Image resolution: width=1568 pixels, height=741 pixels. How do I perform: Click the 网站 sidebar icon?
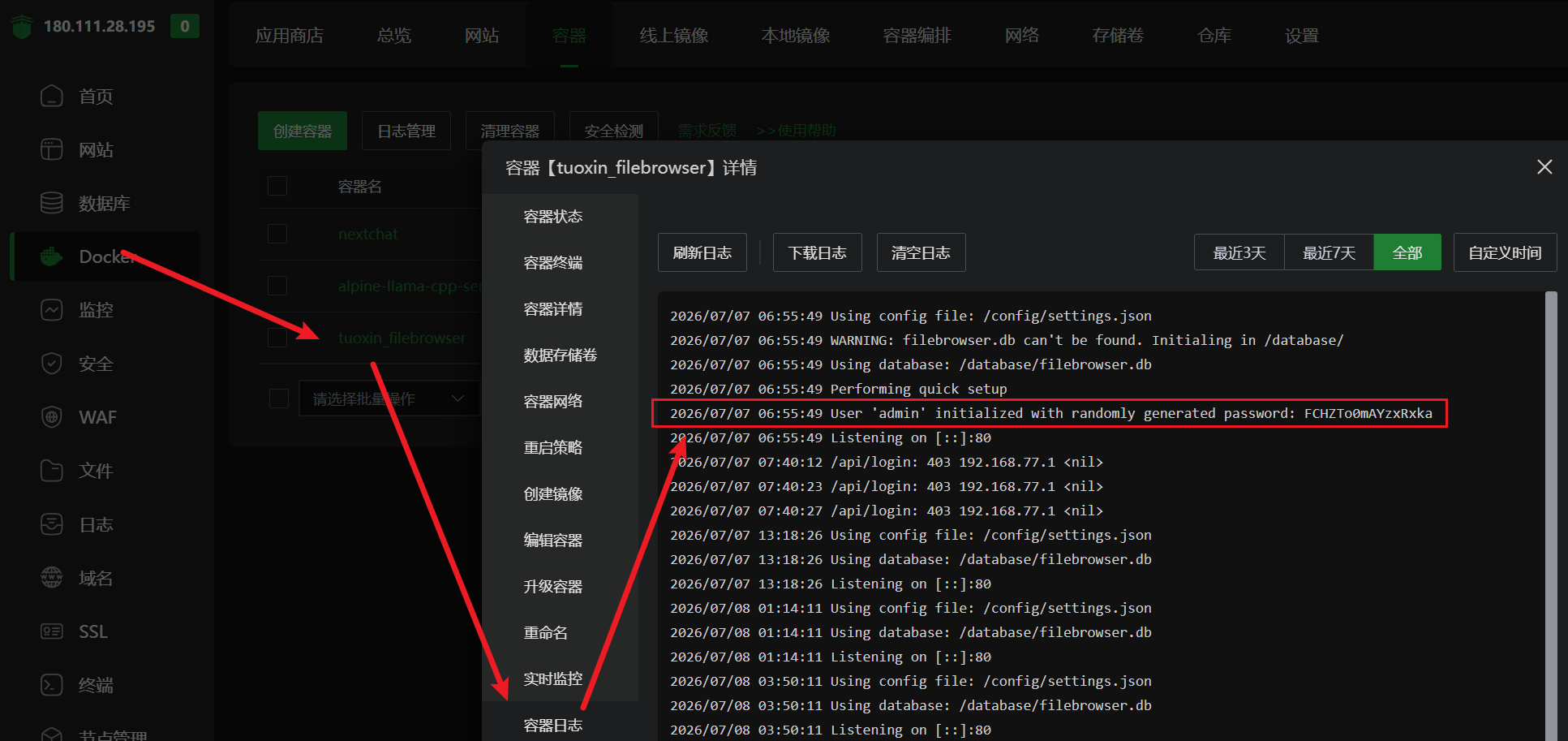(51, 149)
